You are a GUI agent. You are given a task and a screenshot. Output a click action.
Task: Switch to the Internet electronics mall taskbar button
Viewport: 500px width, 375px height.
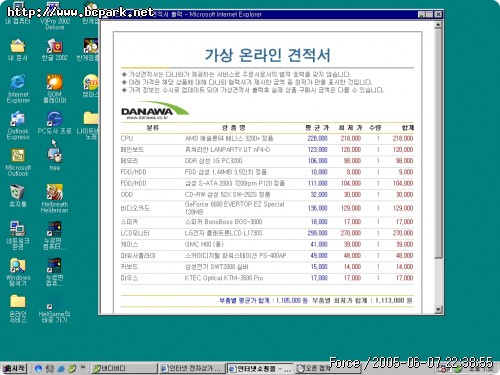(x=192, y=368)
